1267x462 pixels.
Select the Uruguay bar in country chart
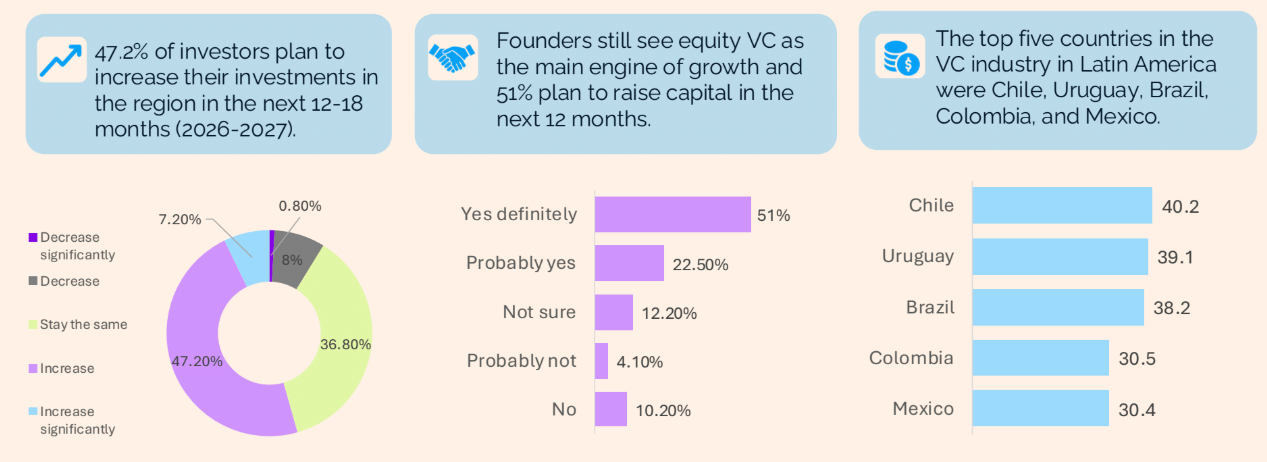[1059, 256]
